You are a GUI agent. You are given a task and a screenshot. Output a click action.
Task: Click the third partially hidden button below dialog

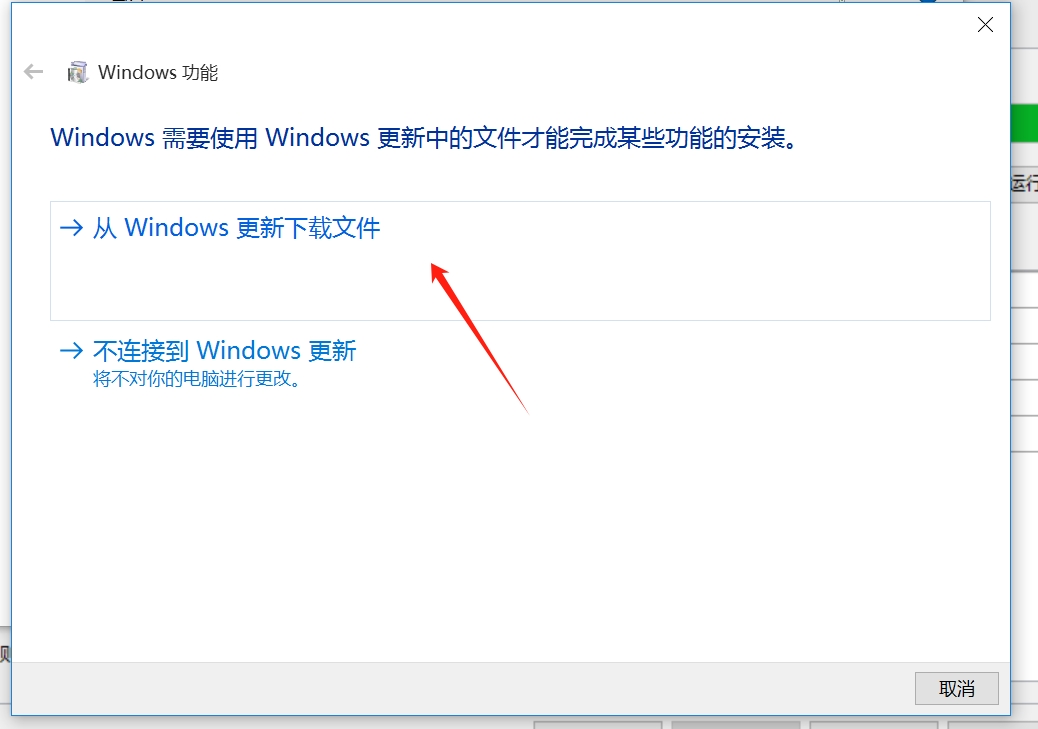pyautogui.click(x=874, y=725)
